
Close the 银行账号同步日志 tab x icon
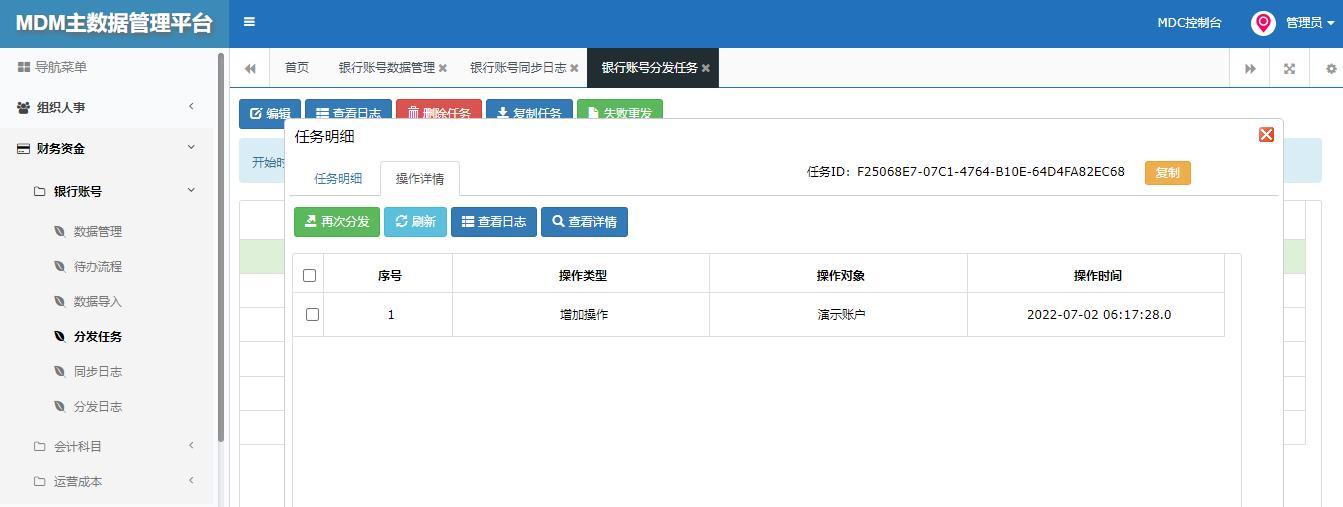pos(575,68)
